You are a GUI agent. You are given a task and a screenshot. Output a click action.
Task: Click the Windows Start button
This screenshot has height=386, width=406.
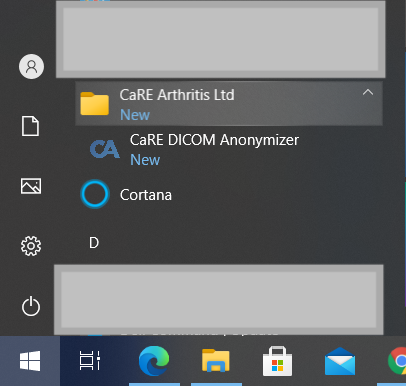(x=30, y=361)
